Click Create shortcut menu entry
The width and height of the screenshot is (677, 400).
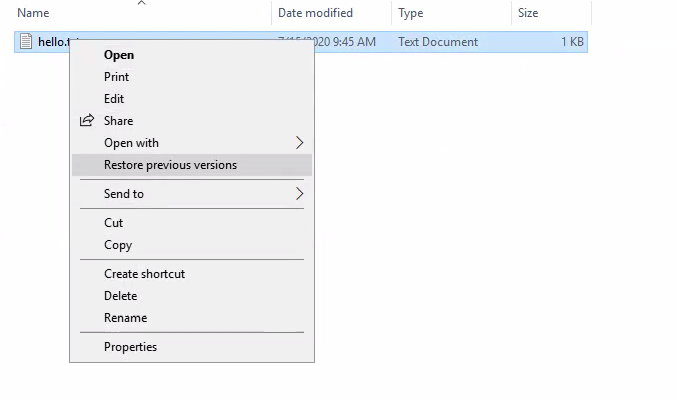(x=192, y=274)
